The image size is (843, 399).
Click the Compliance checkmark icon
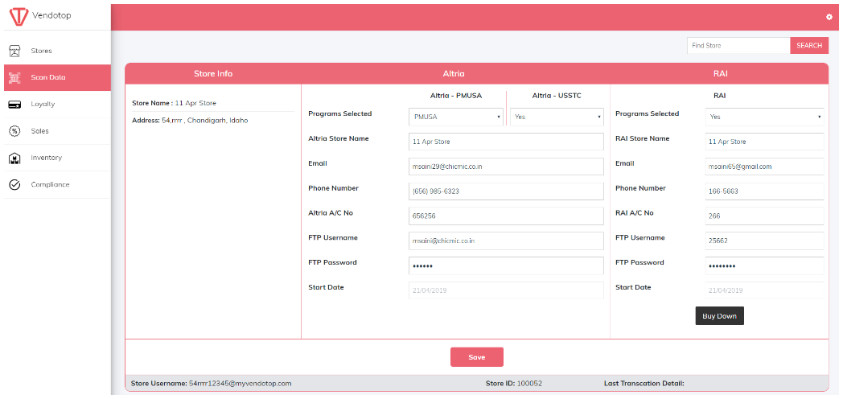(15, 184)
